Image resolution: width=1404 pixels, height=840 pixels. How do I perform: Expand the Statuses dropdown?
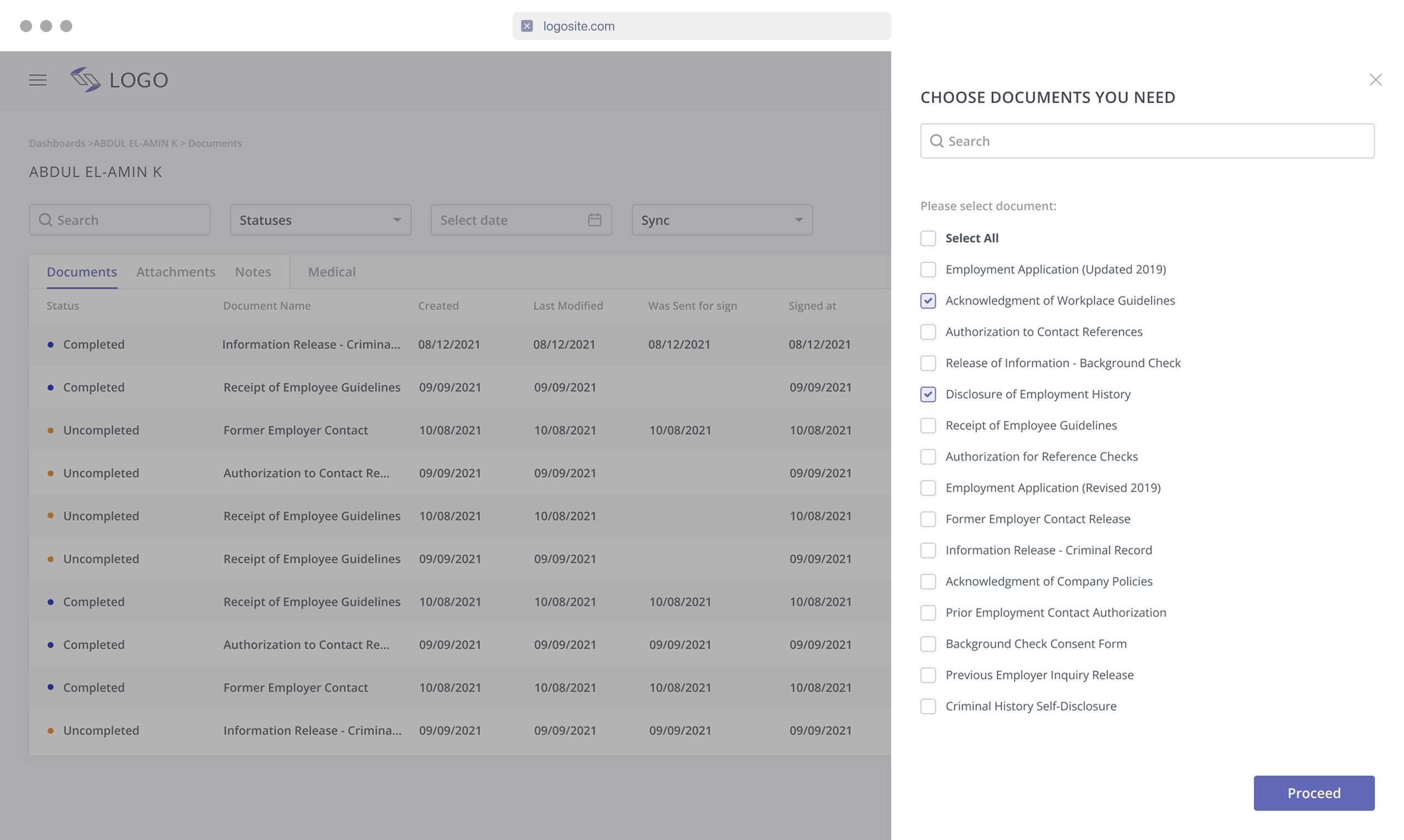click(x=320, y=219)
